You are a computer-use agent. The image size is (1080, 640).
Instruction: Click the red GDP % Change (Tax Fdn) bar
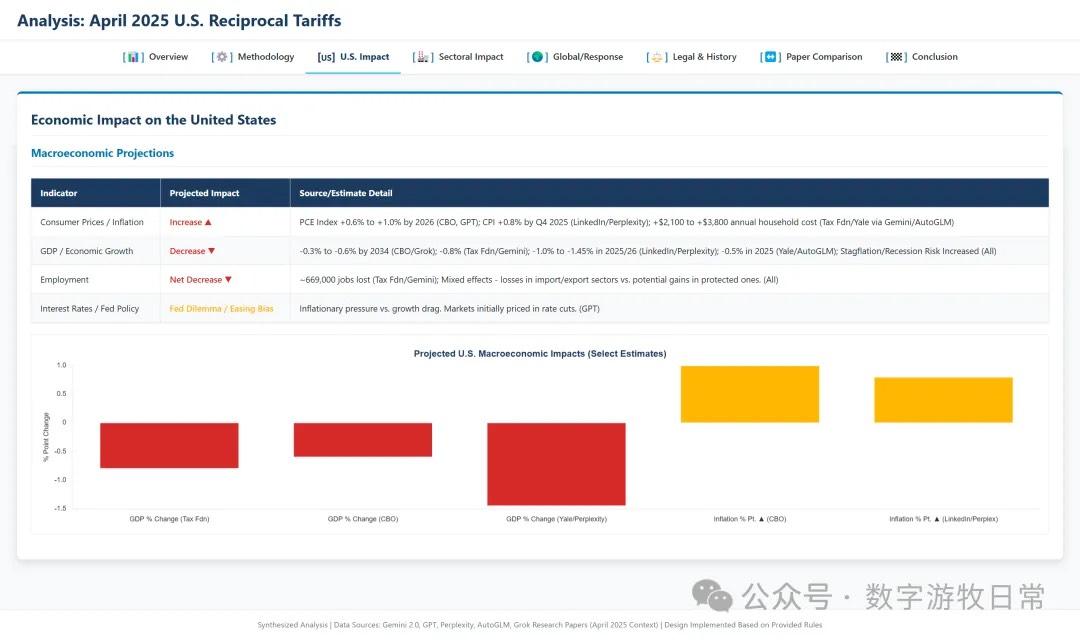pos(169,445)
